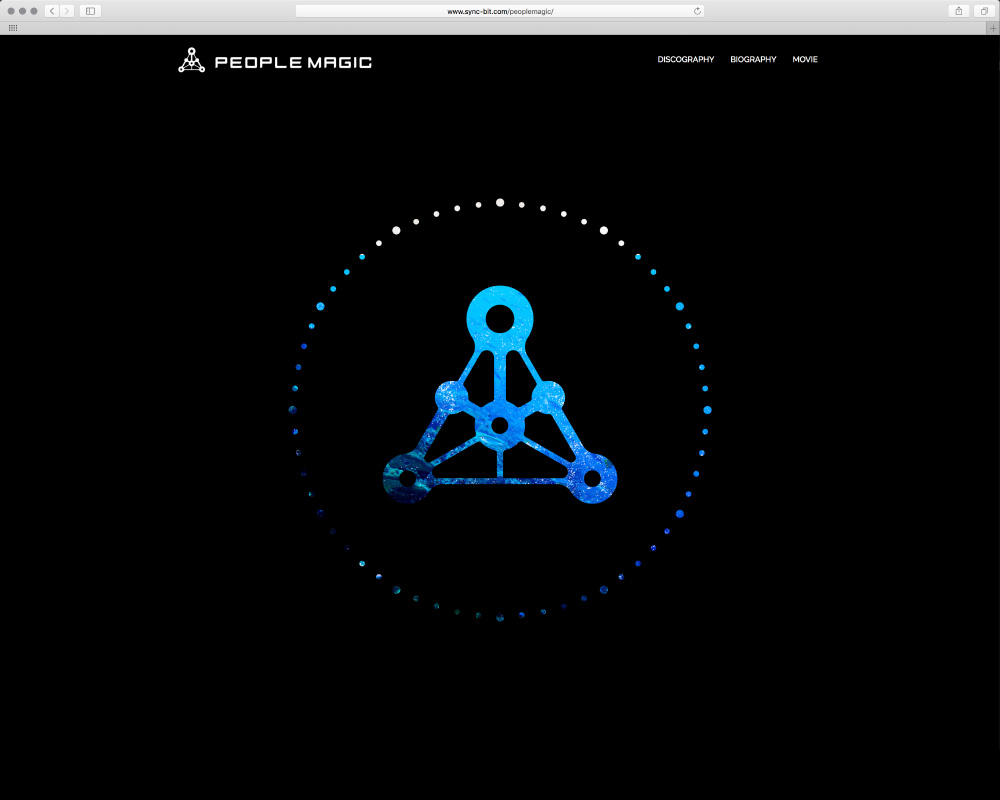Image resolution: width=1000 pixels, height=800 pixels.
Task: Select the Movie nav item
Action: tap(805, 60)
